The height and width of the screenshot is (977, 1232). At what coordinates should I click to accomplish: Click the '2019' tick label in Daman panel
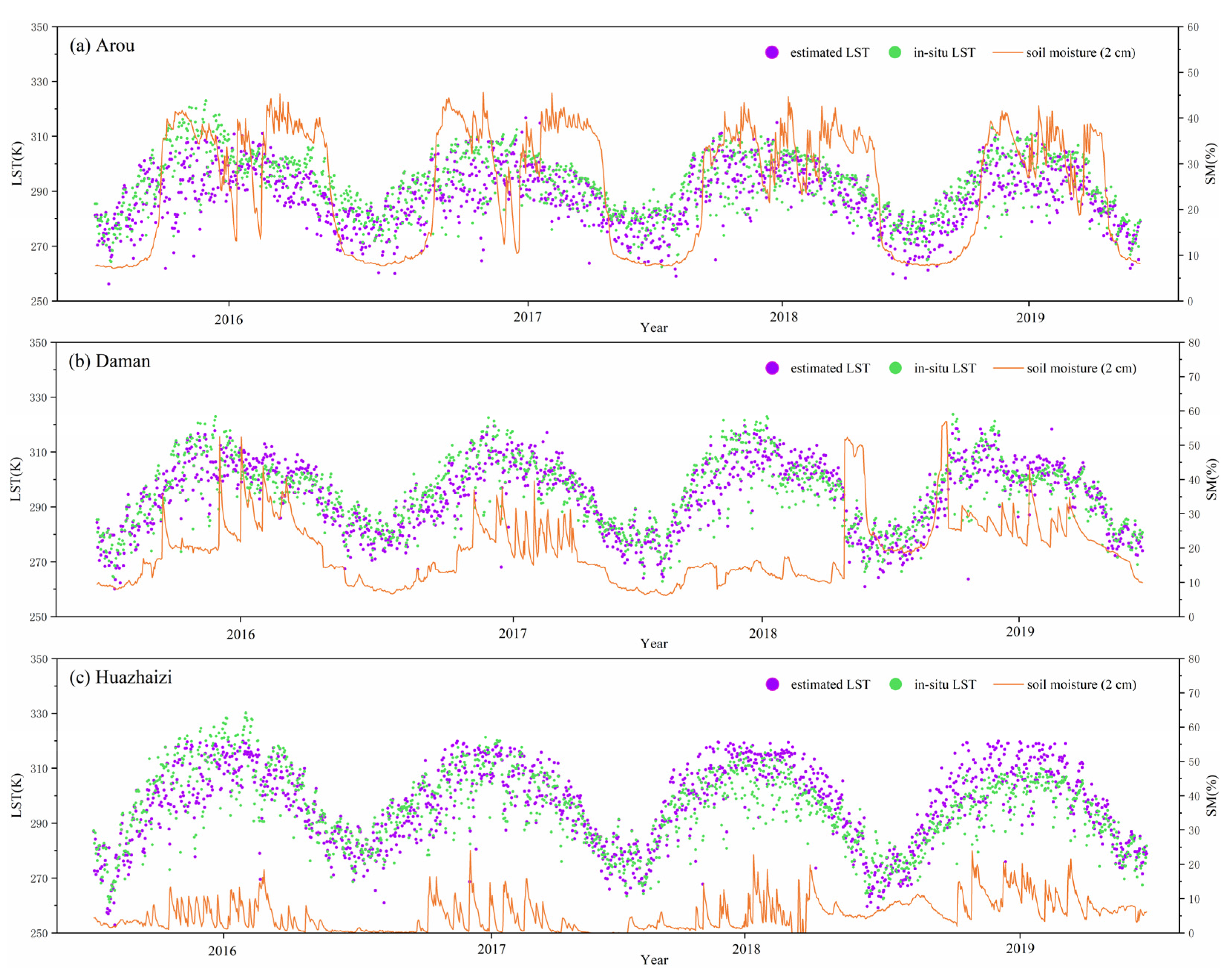pos(1020,631)
